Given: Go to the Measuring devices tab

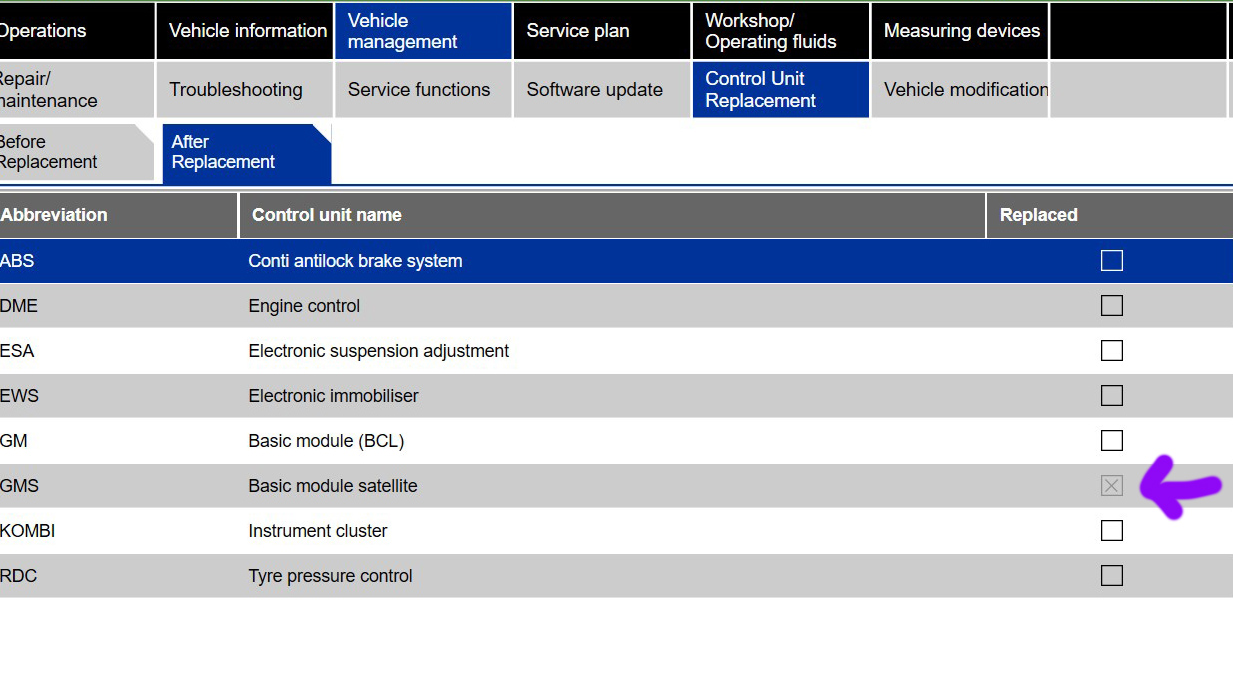Looking at the screenshot, I should [x=960, y=31].
